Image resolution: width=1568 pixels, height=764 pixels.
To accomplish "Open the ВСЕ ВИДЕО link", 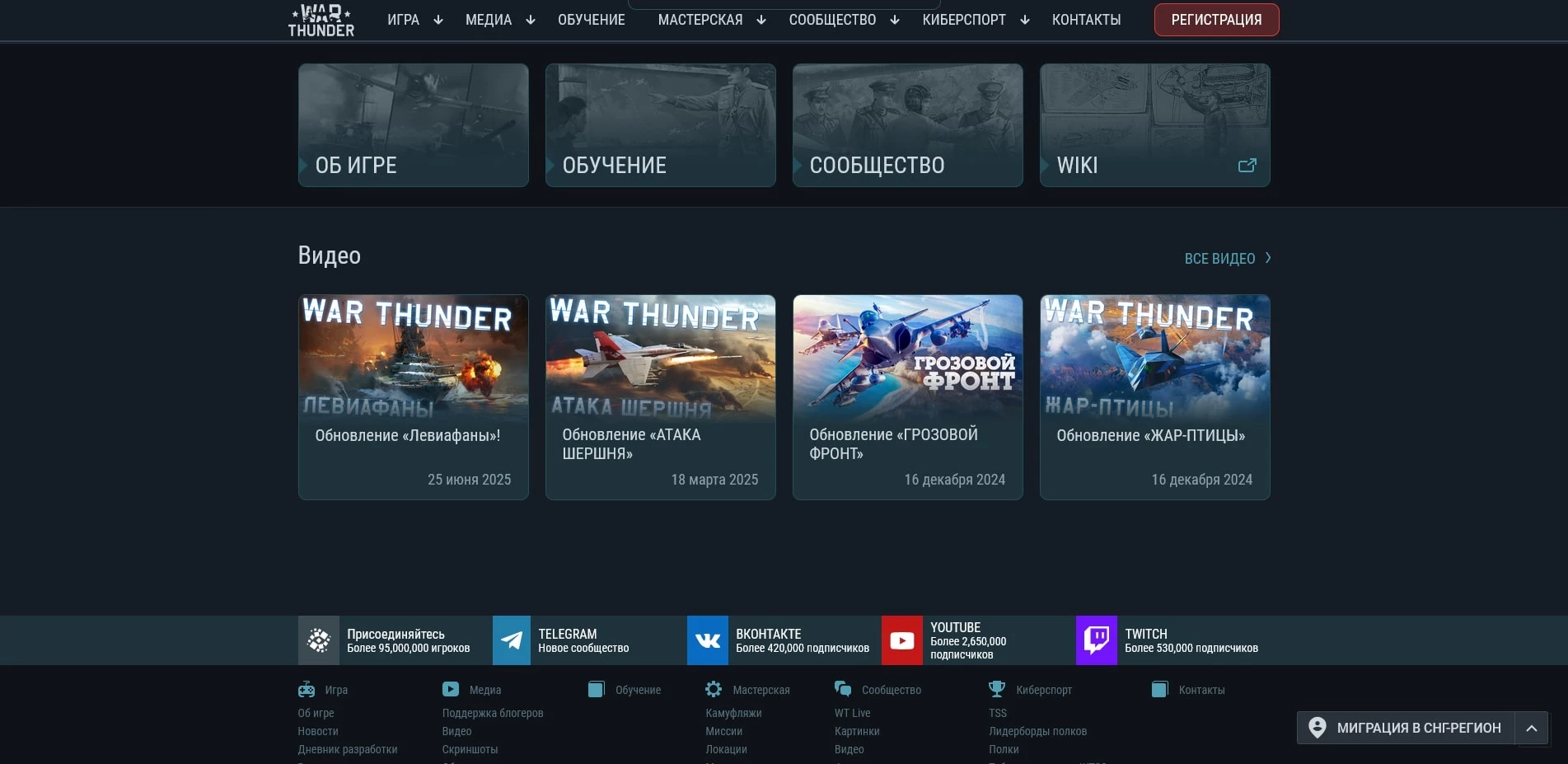I will 1220,258.
